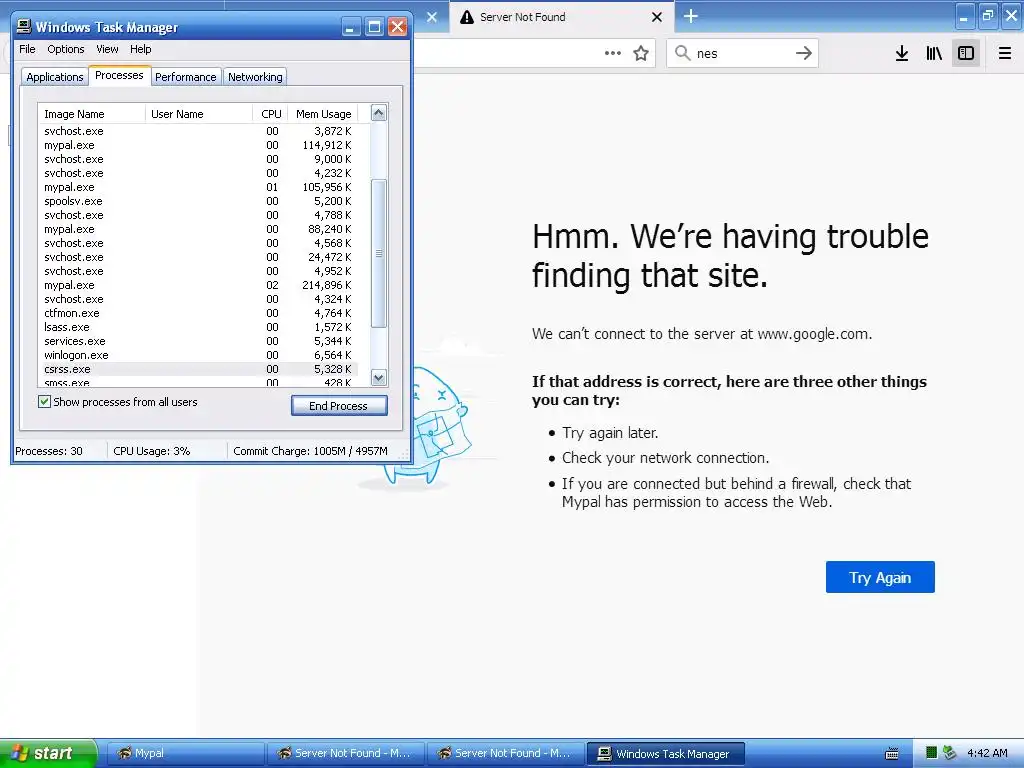
Task: Submit the search with the arrow icon
Action: 804,53
